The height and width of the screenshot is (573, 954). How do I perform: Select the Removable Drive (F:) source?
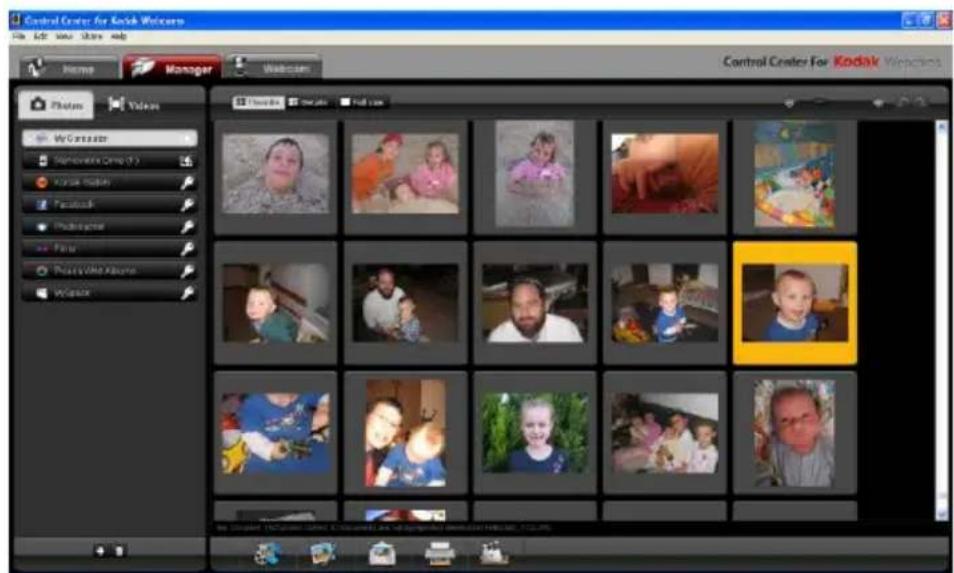click(110, 161)
